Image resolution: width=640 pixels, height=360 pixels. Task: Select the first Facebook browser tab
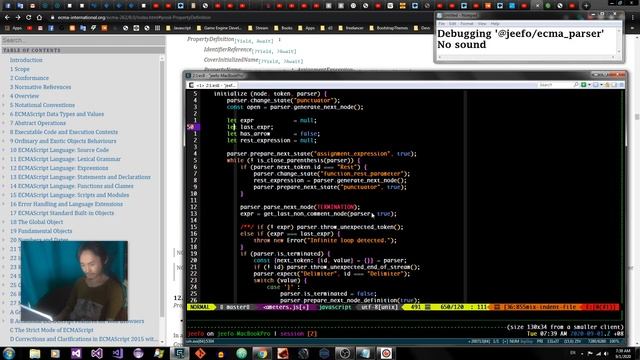(x=8, y=6)
